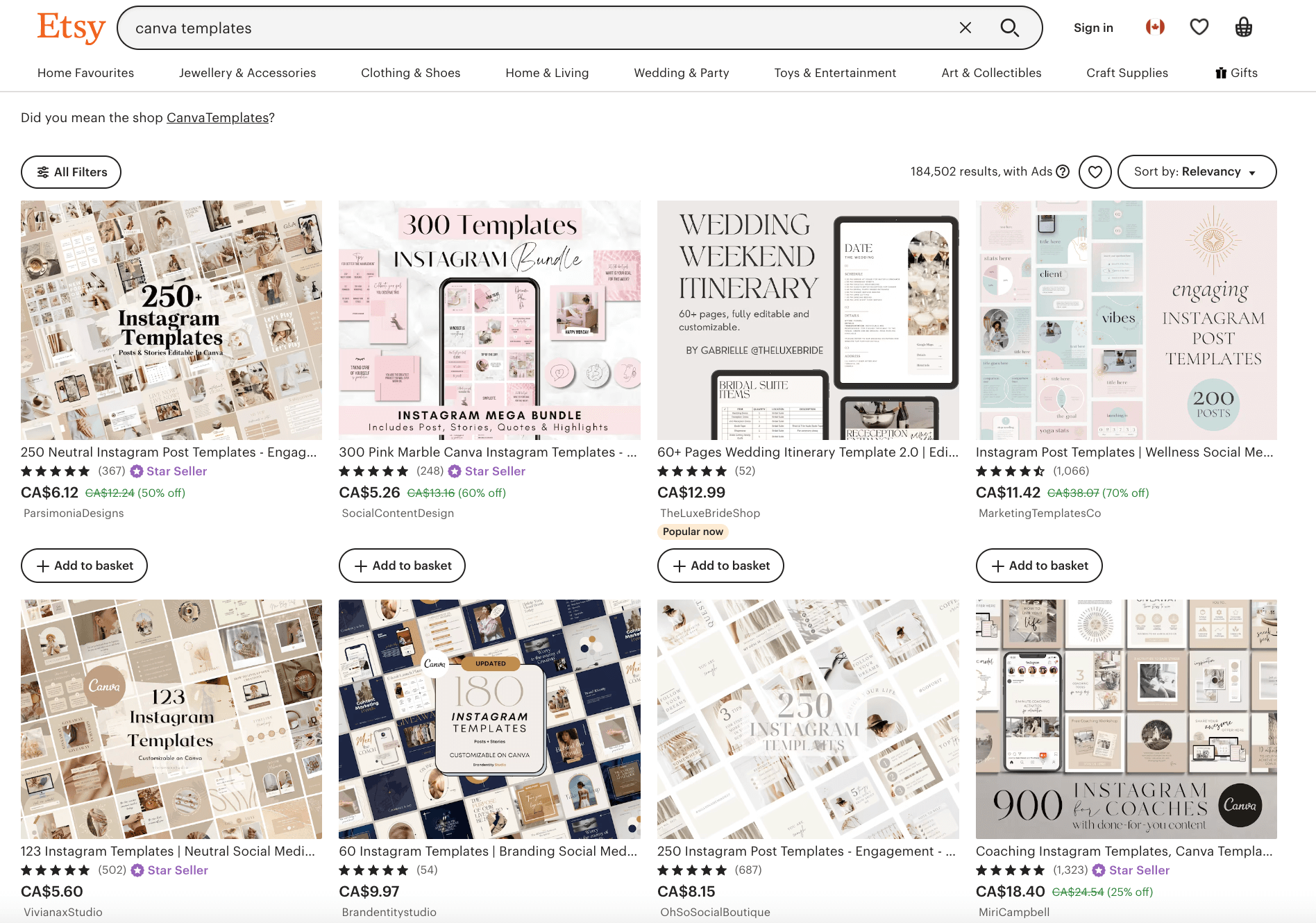
Task: Click the CA$6.12 price
Action: 49,493
